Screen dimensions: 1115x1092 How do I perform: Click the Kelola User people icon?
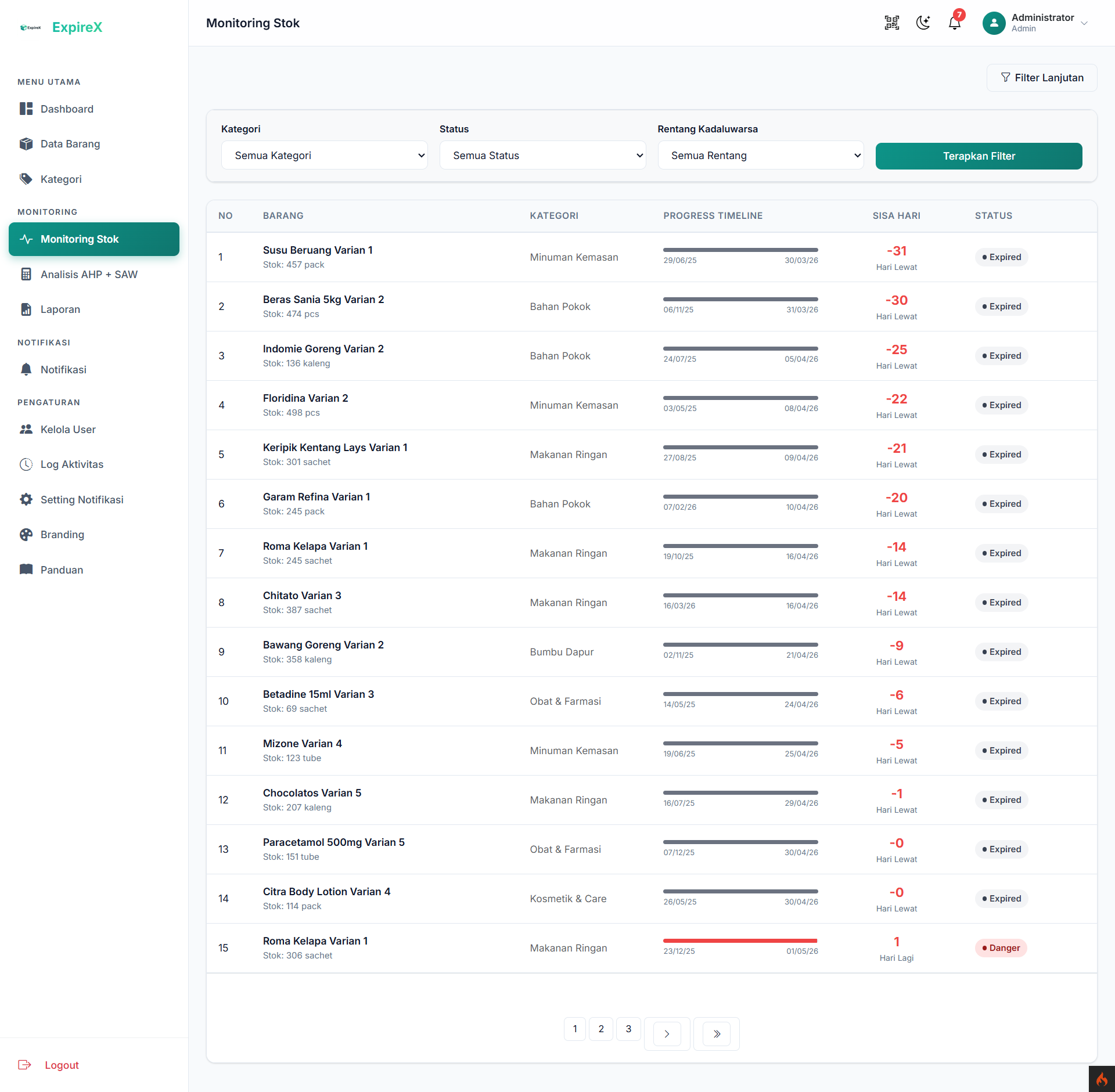(x=26, y=430)
